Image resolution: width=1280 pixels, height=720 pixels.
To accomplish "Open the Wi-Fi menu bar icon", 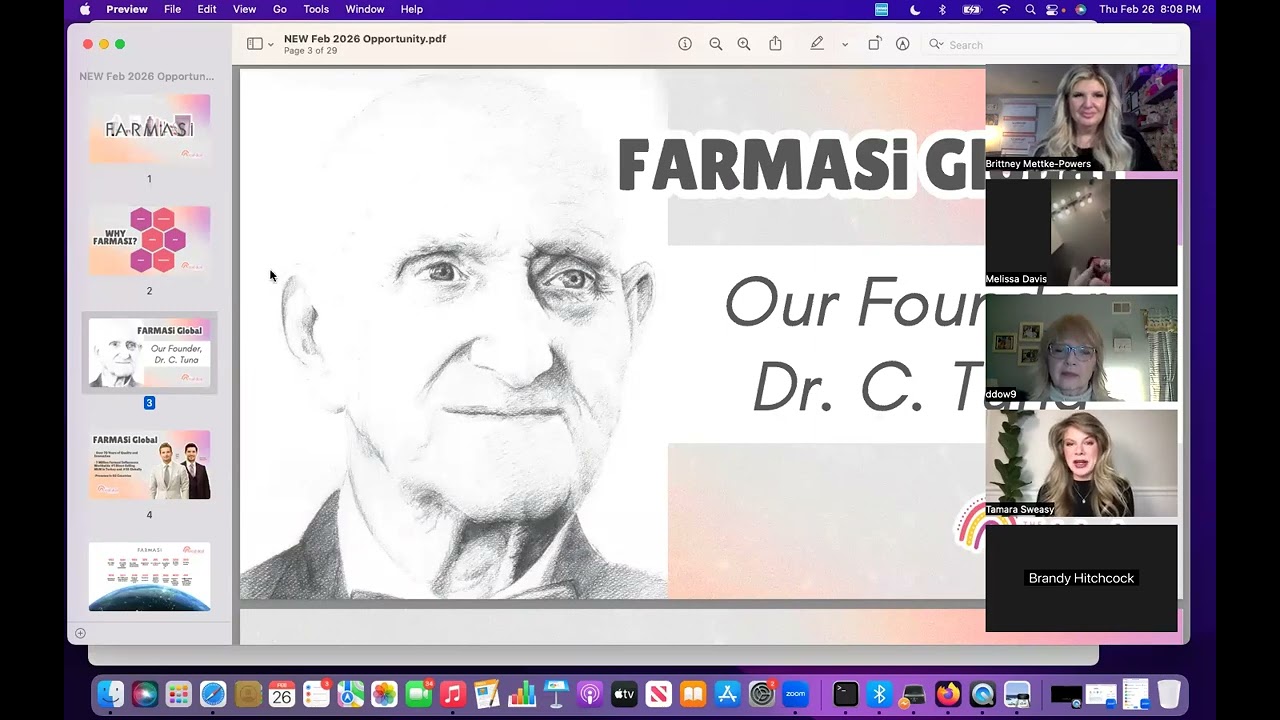I will [1004, 9].
